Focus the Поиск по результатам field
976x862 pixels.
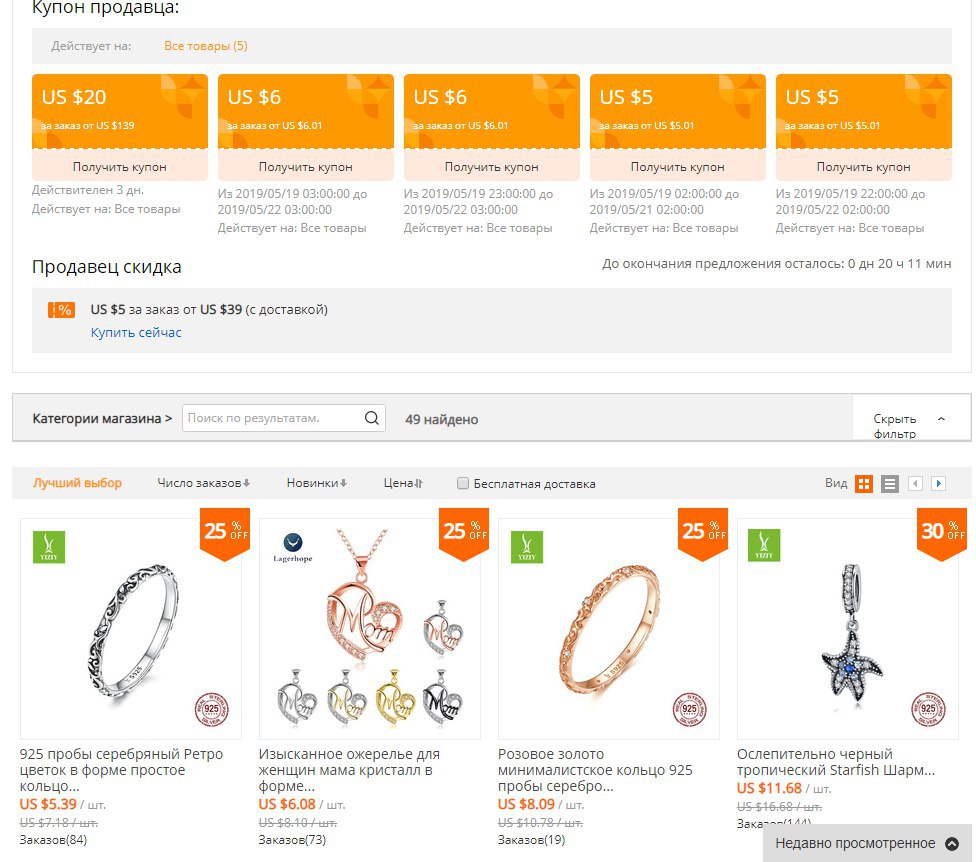tap(274, 418)
